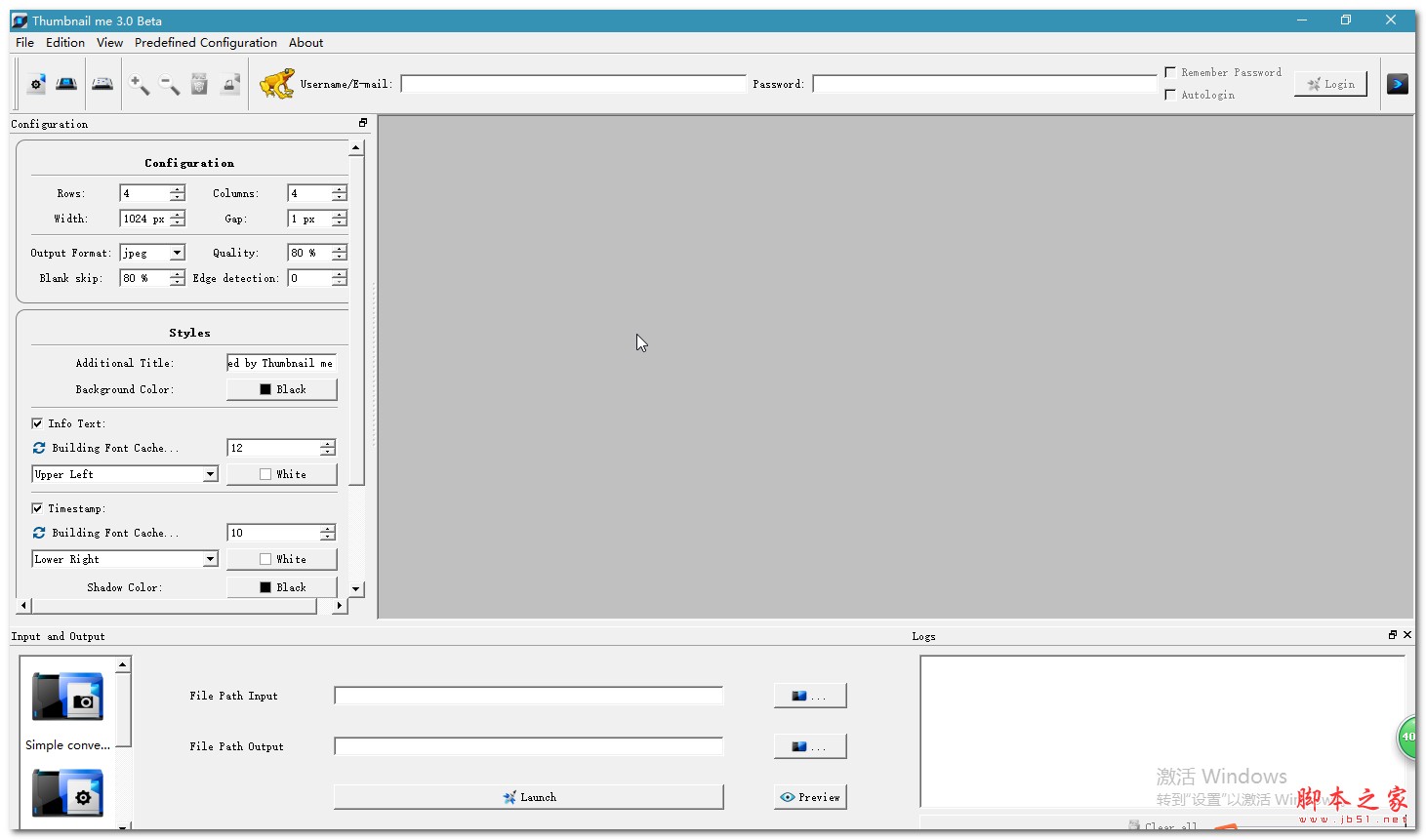Click the yellow frog logo icon

[276, 84]
